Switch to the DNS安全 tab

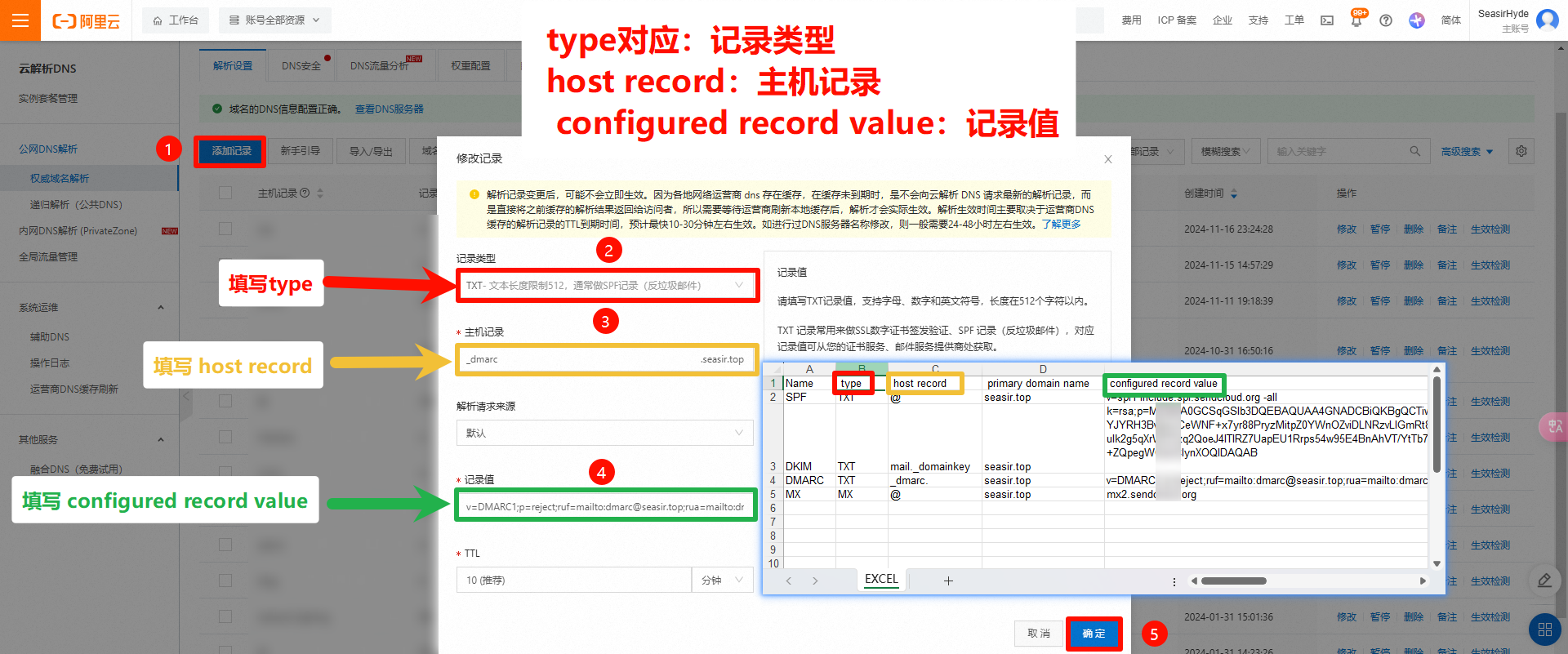tap(301, 65)
